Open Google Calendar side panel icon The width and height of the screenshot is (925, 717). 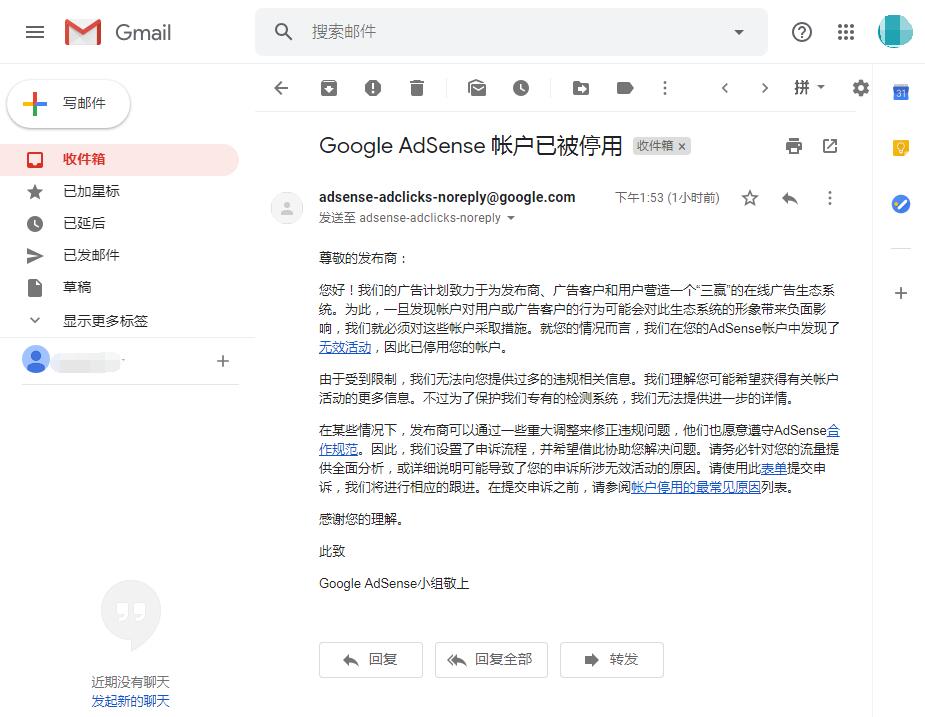(x=901, y=93)
